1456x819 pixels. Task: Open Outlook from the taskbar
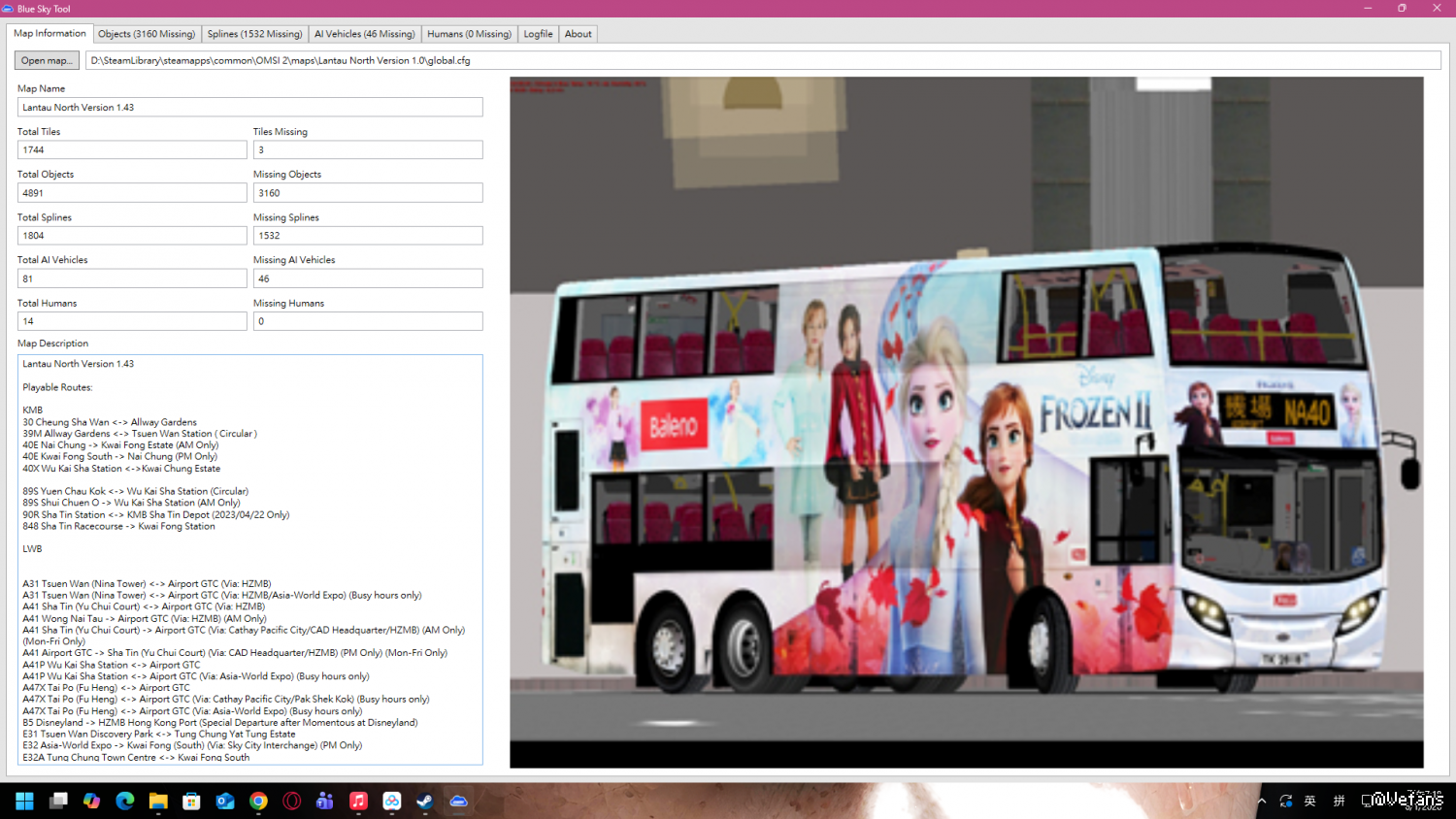point(225,801)
